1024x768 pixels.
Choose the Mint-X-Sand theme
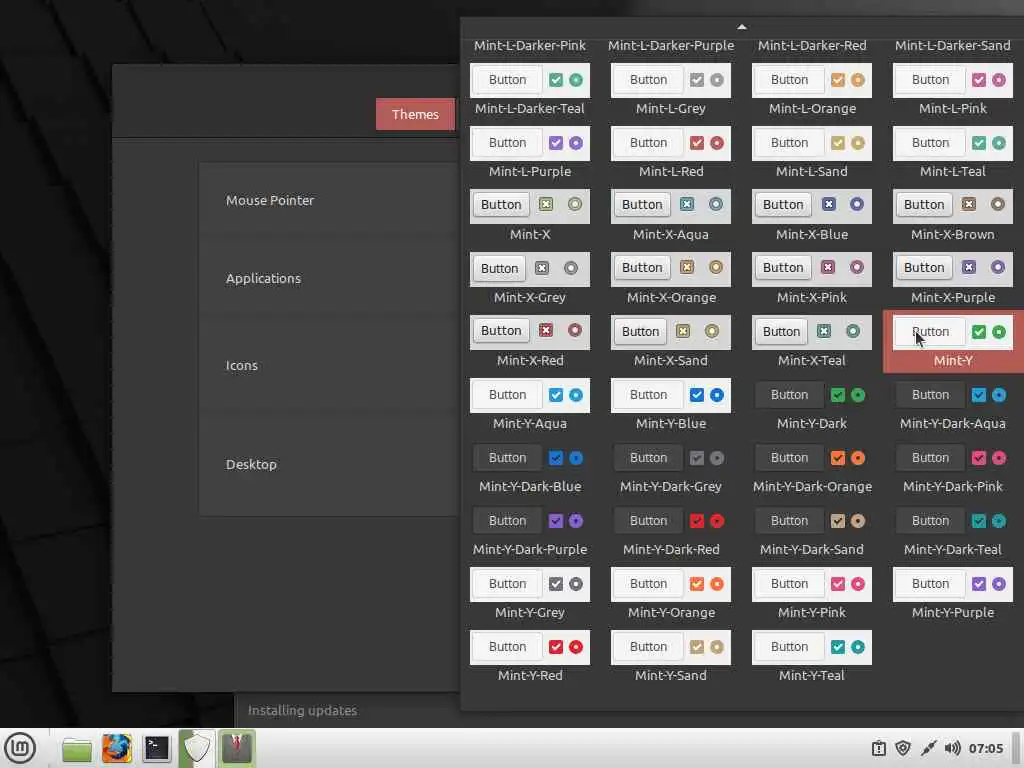coord(671,342)
